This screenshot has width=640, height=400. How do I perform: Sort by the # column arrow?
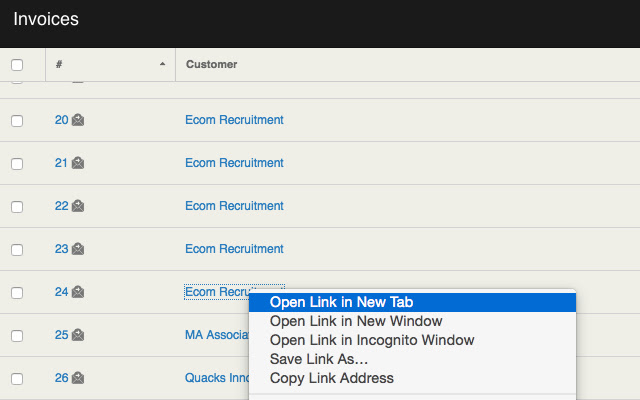click(162, 64)
